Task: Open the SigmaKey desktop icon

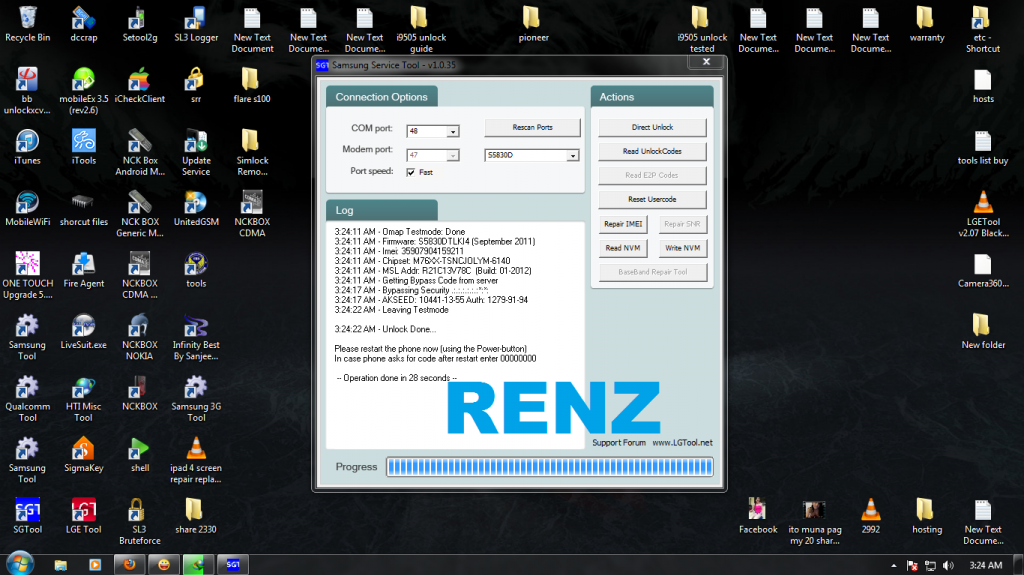Action: (x=84, y=455)
